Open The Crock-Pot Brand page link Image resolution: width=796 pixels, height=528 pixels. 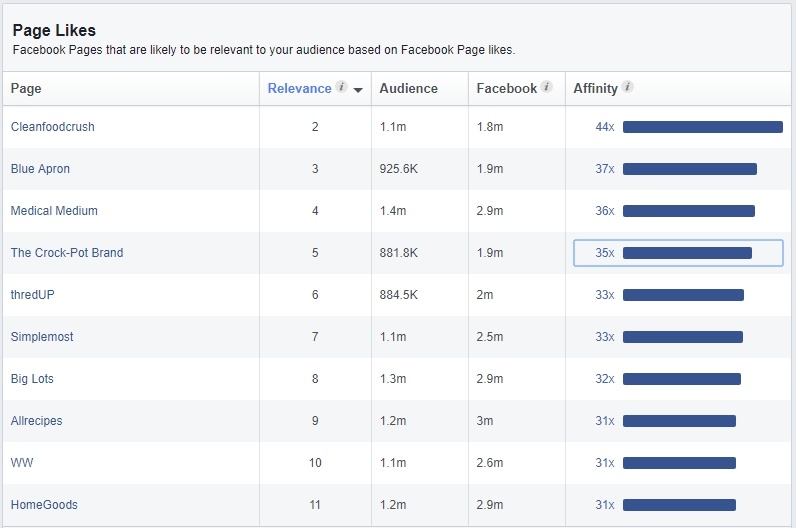click(x=67, y=252)
